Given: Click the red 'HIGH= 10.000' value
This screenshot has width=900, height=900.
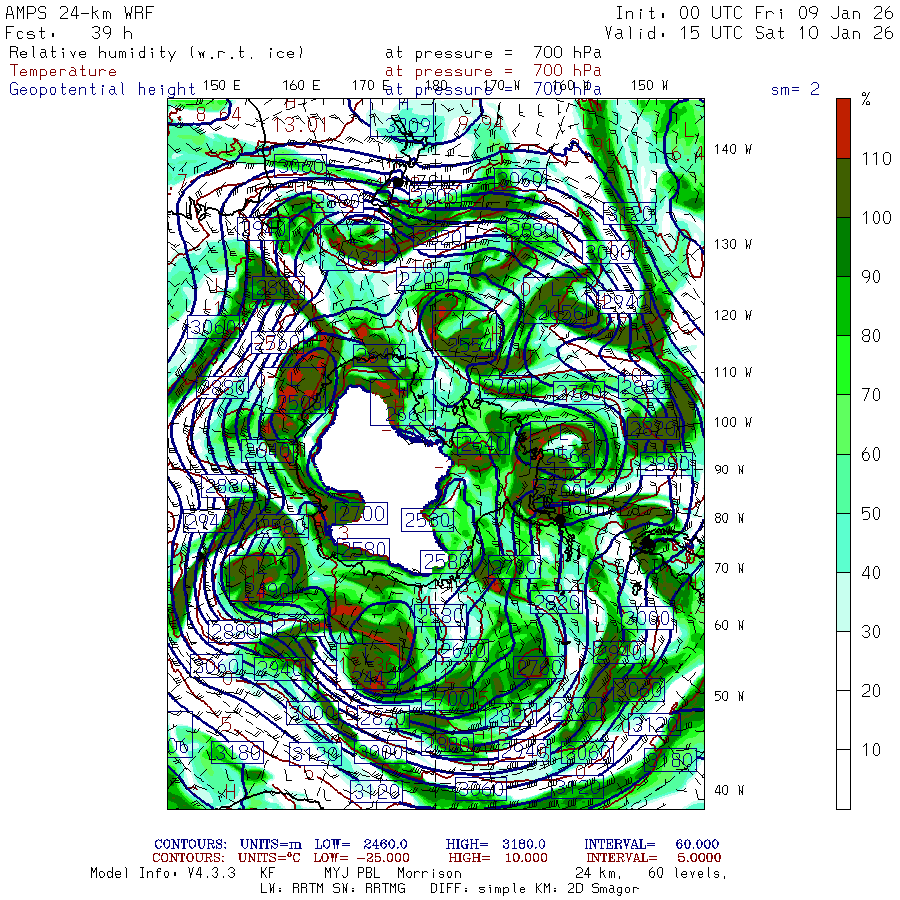Looking at the screenshot, I should click(498, 858).
